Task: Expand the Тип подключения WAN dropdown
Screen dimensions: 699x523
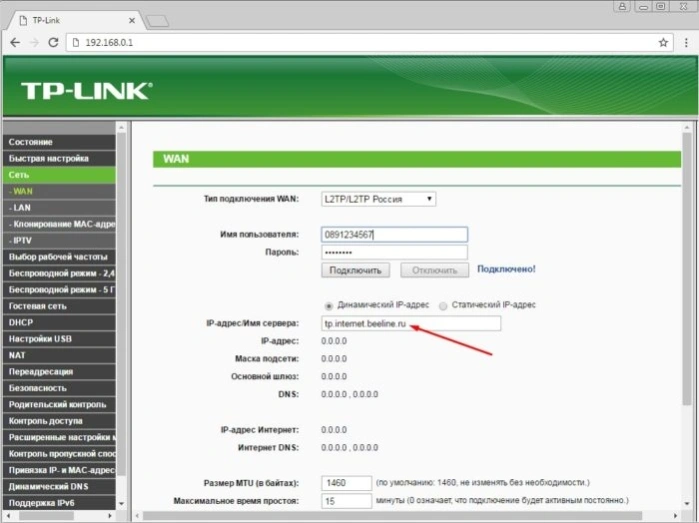Action: tap(378, 199)
